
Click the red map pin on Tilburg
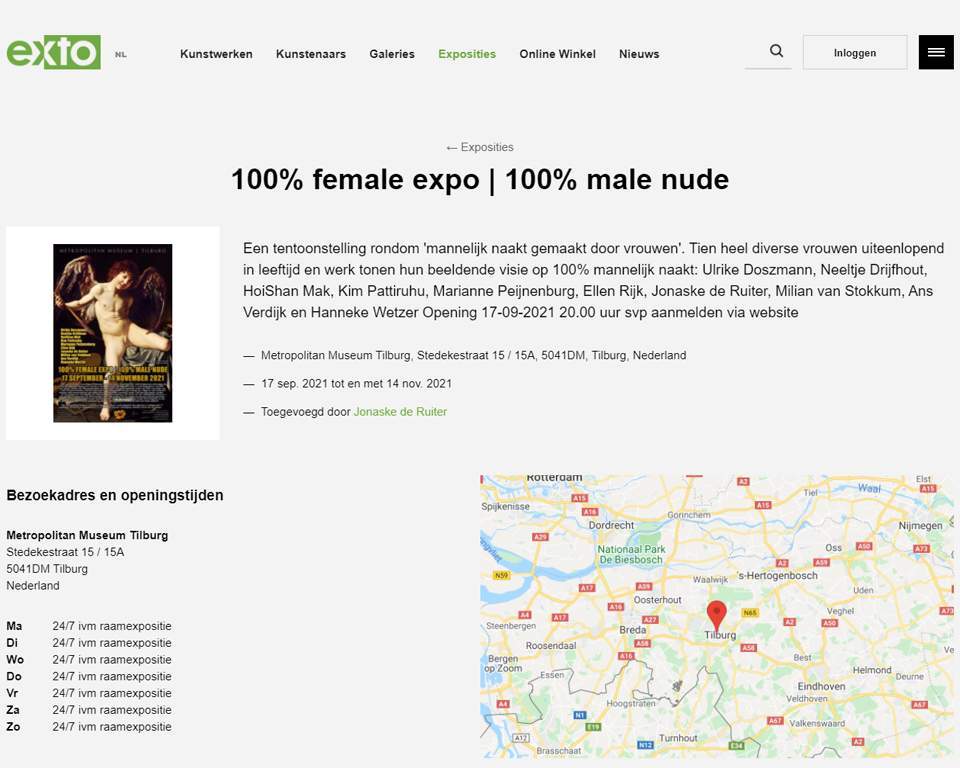[x=716, y=614]
